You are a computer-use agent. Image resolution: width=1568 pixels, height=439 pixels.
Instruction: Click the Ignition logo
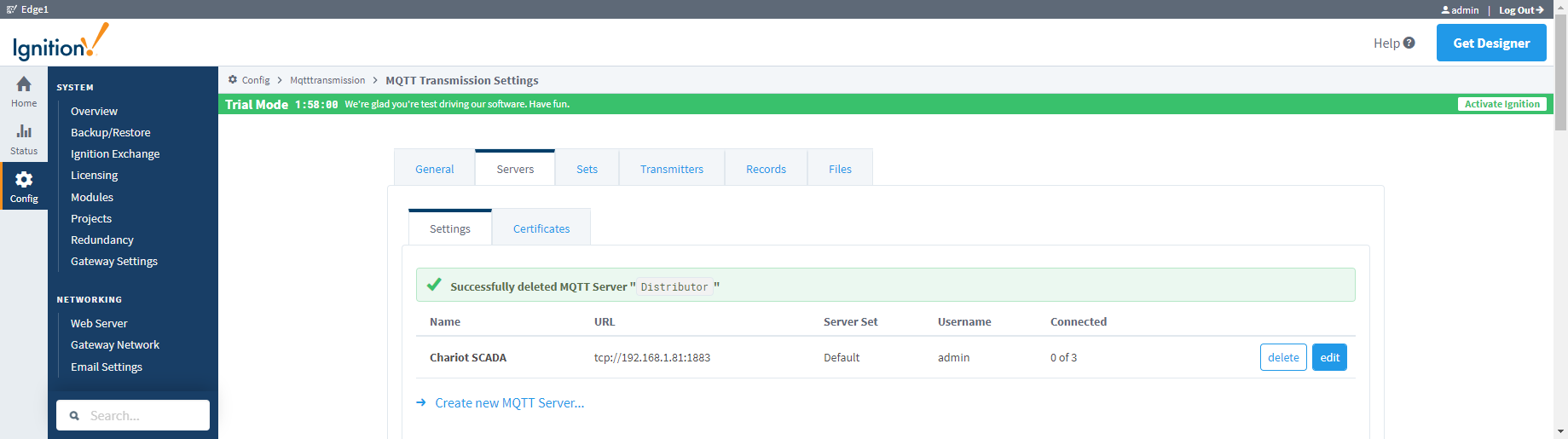click(x=61, y=42)
